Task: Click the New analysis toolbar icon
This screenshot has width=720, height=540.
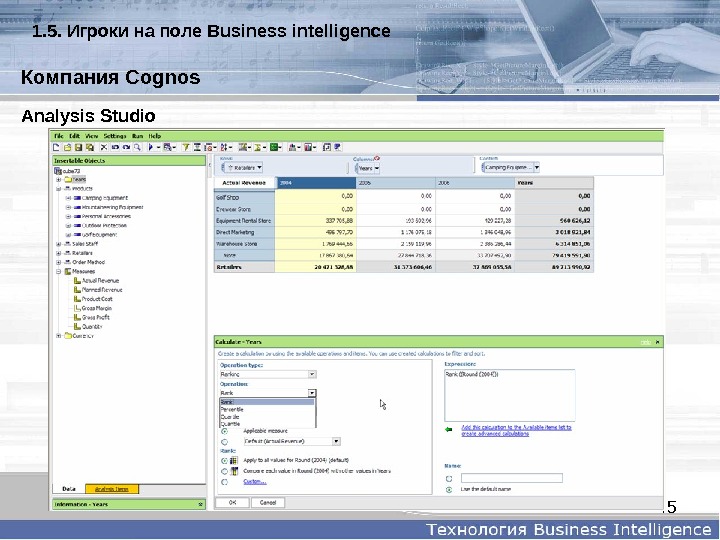Action: tap(56, 147)
